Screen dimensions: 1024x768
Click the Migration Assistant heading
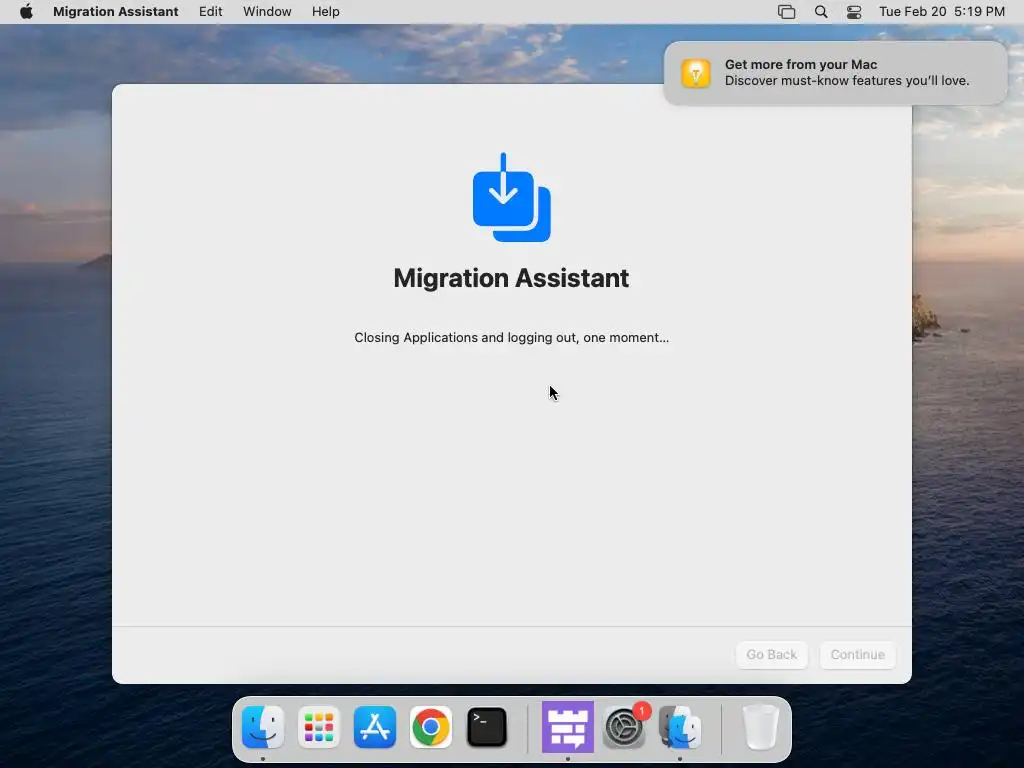511,278
